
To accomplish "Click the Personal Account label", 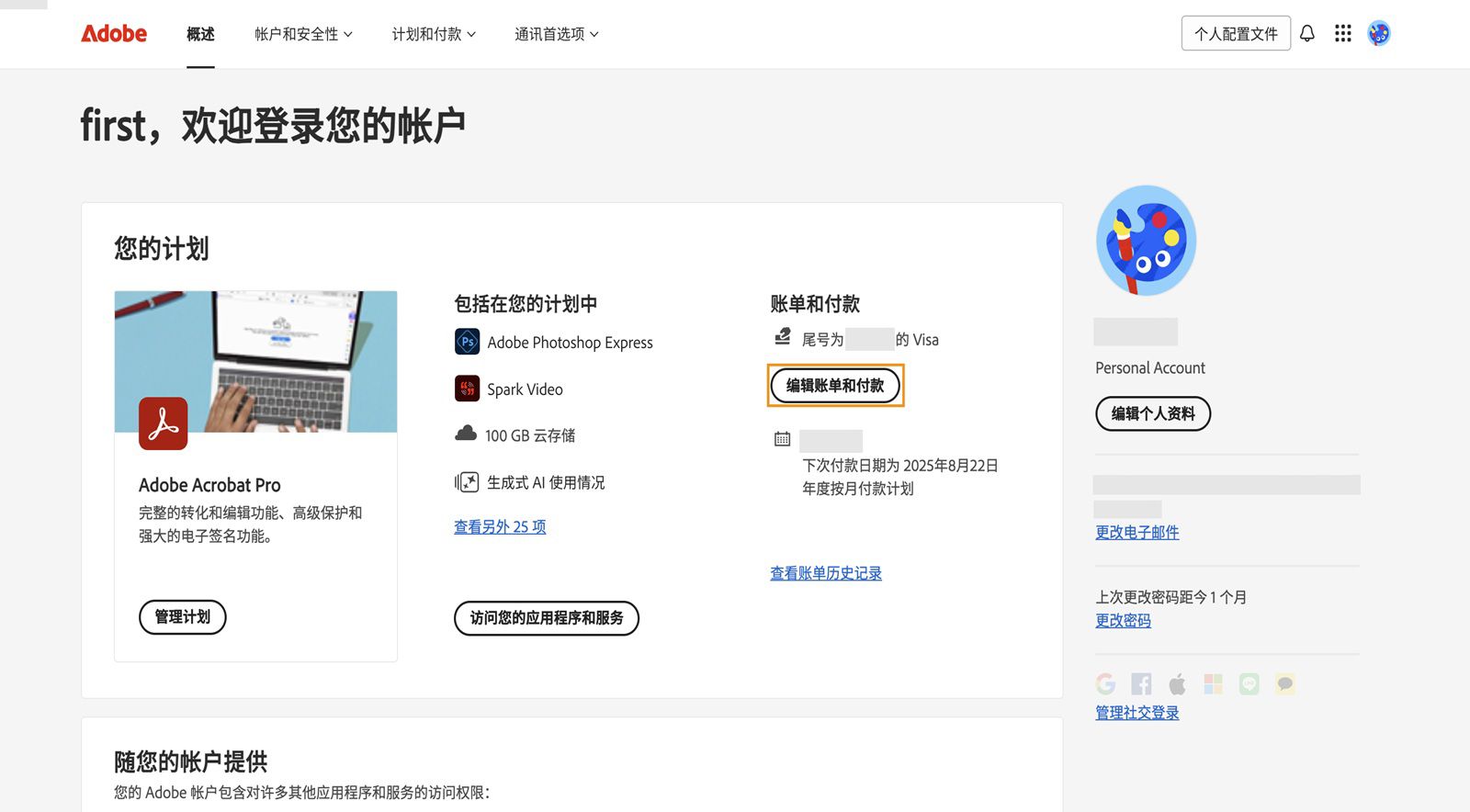I will pyautogui.click(x=1150, y=367).
